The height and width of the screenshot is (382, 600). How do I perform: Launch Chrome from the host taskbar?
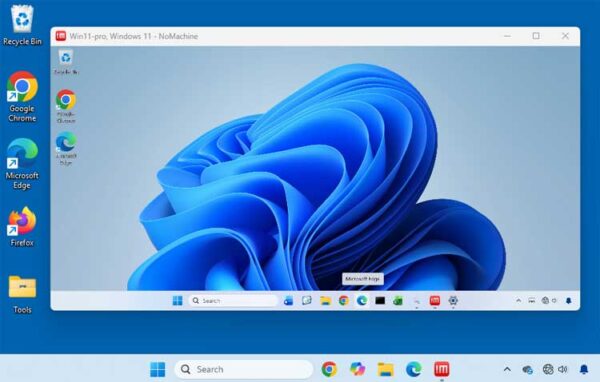pyautogui.click(x=329, y=369)
